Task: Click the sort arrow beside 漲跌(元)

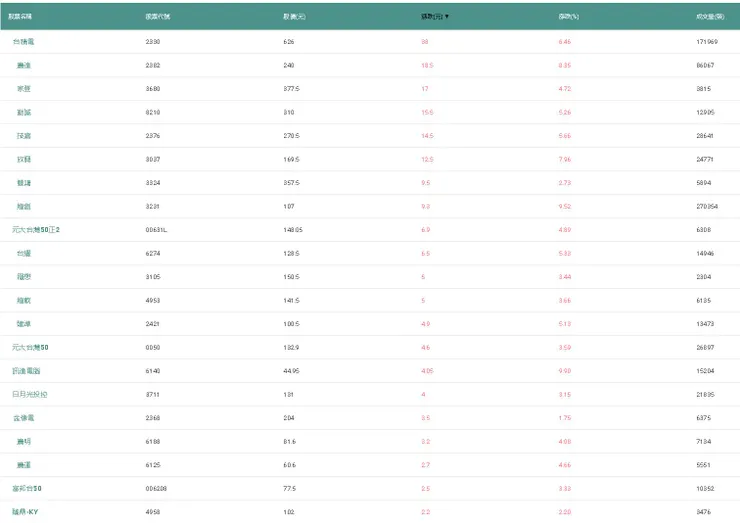Action: coord(447,17)
